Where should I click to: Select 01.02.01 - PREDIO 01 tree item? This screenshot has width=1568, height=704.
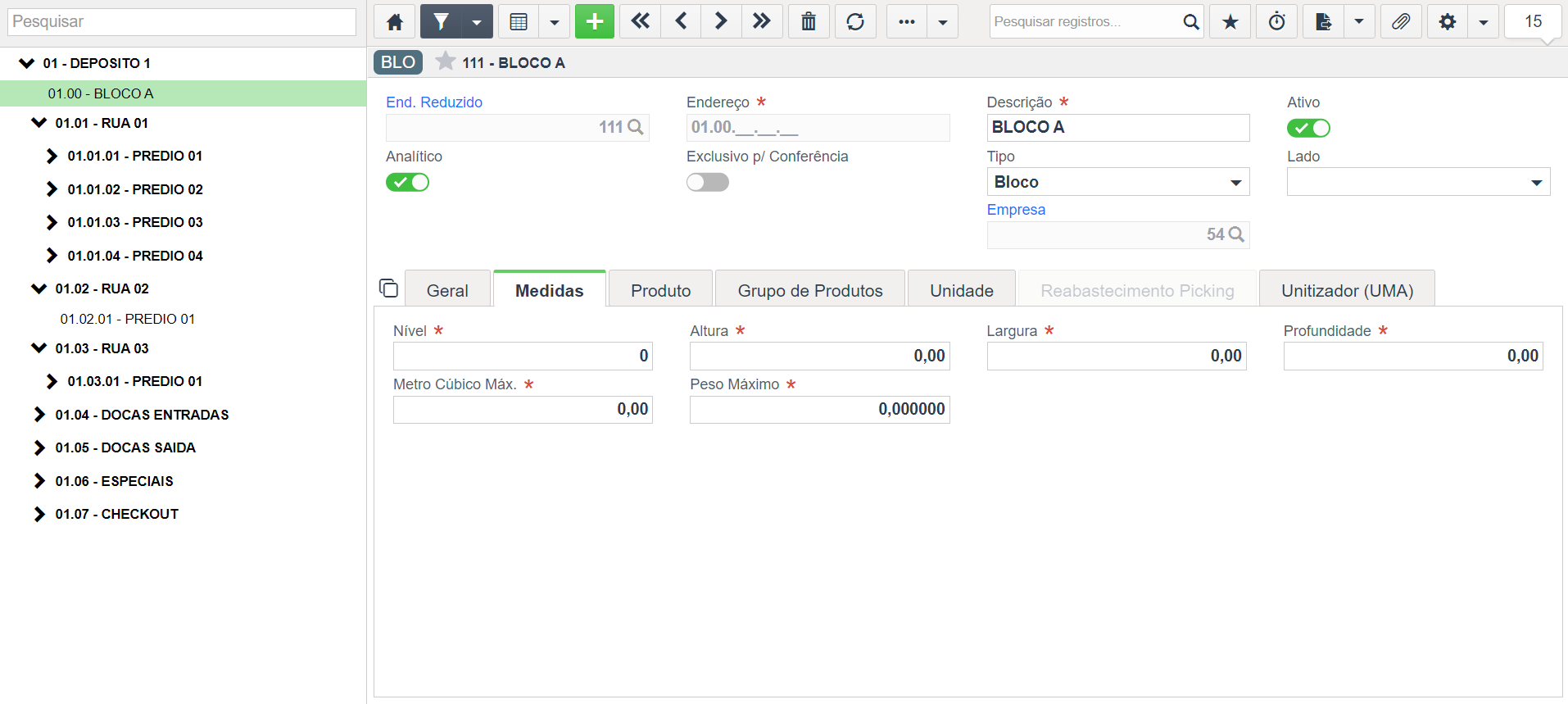click(x=127, y=319)
